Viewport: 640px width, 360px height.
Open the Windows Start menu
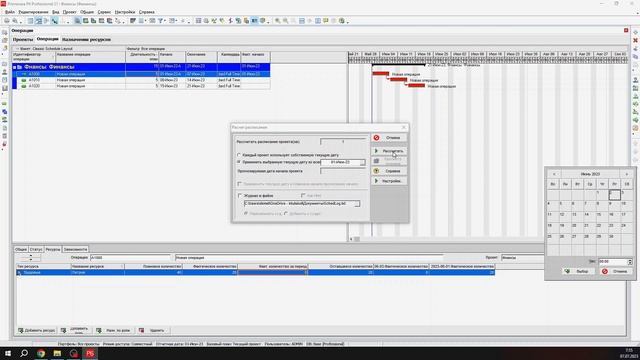point(8,353)
